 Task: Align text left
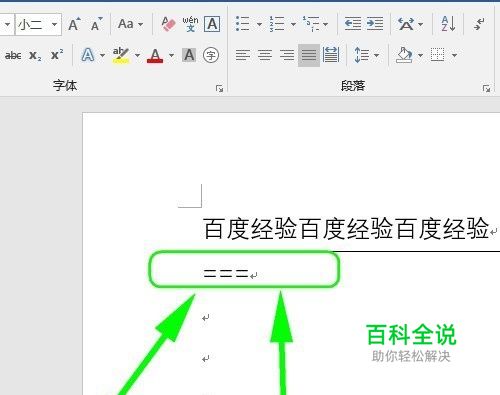[x=243, y=55]
